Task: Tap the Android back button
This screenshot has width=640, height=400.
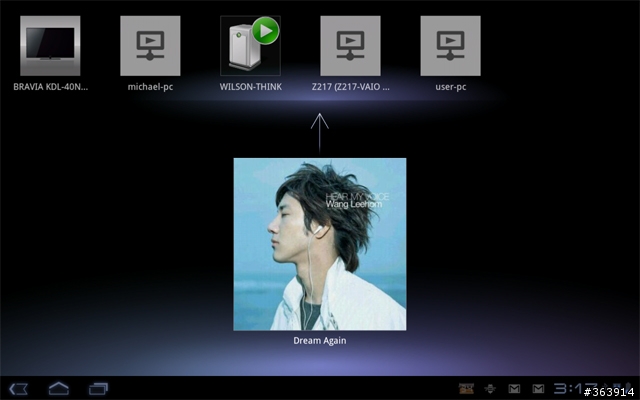Action: [18, 389]
